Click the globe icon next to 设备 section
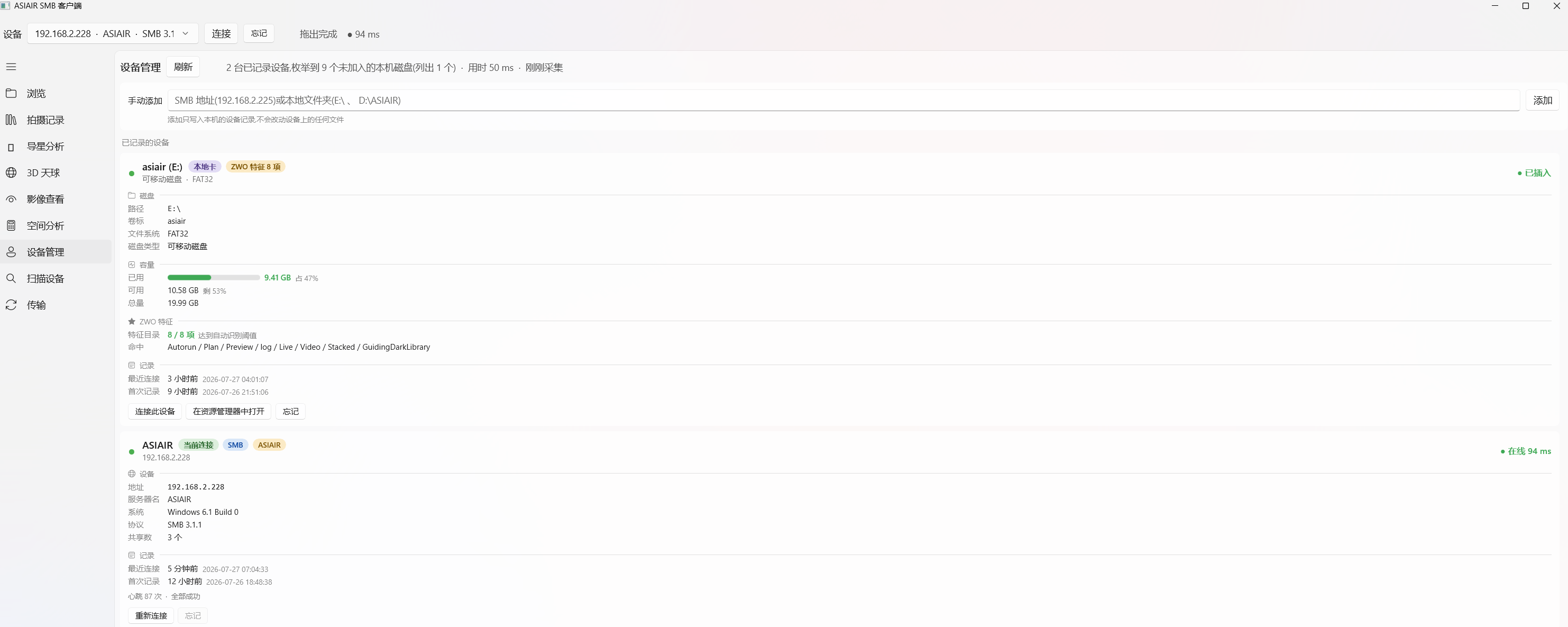 point(132,474)
